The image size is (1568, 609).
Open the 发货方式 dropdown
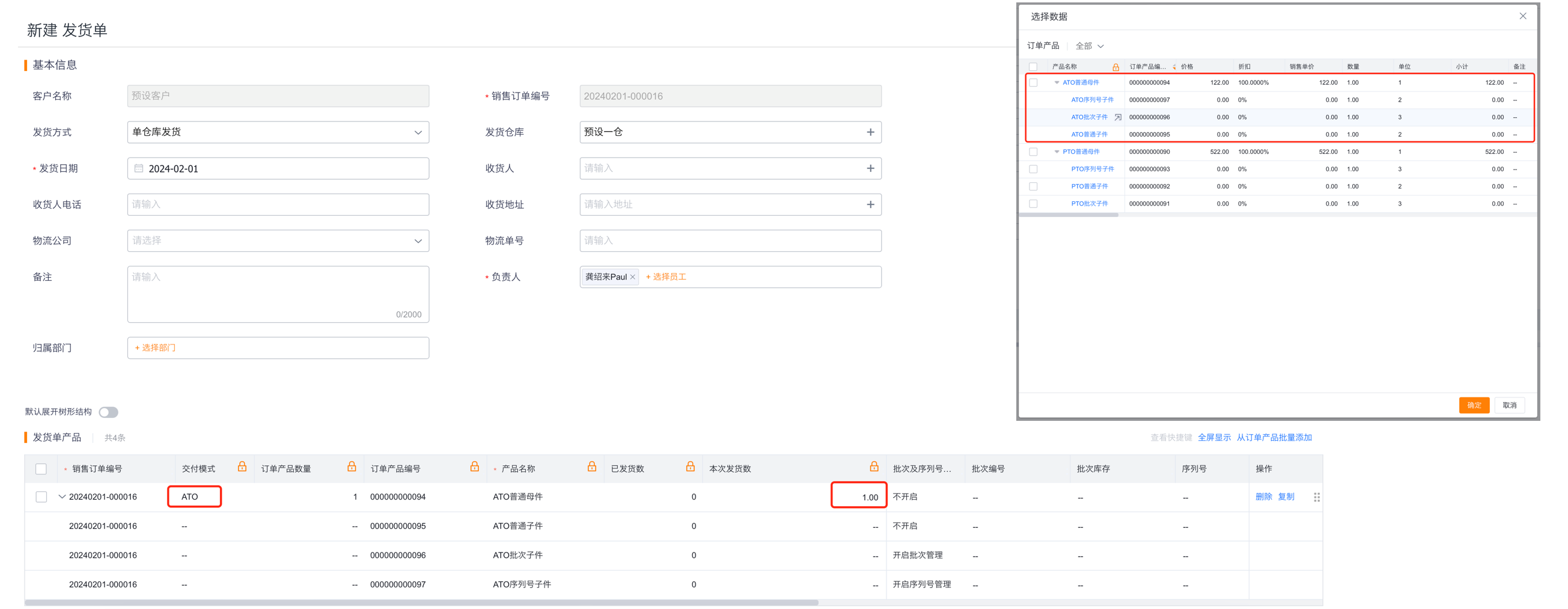418,133
